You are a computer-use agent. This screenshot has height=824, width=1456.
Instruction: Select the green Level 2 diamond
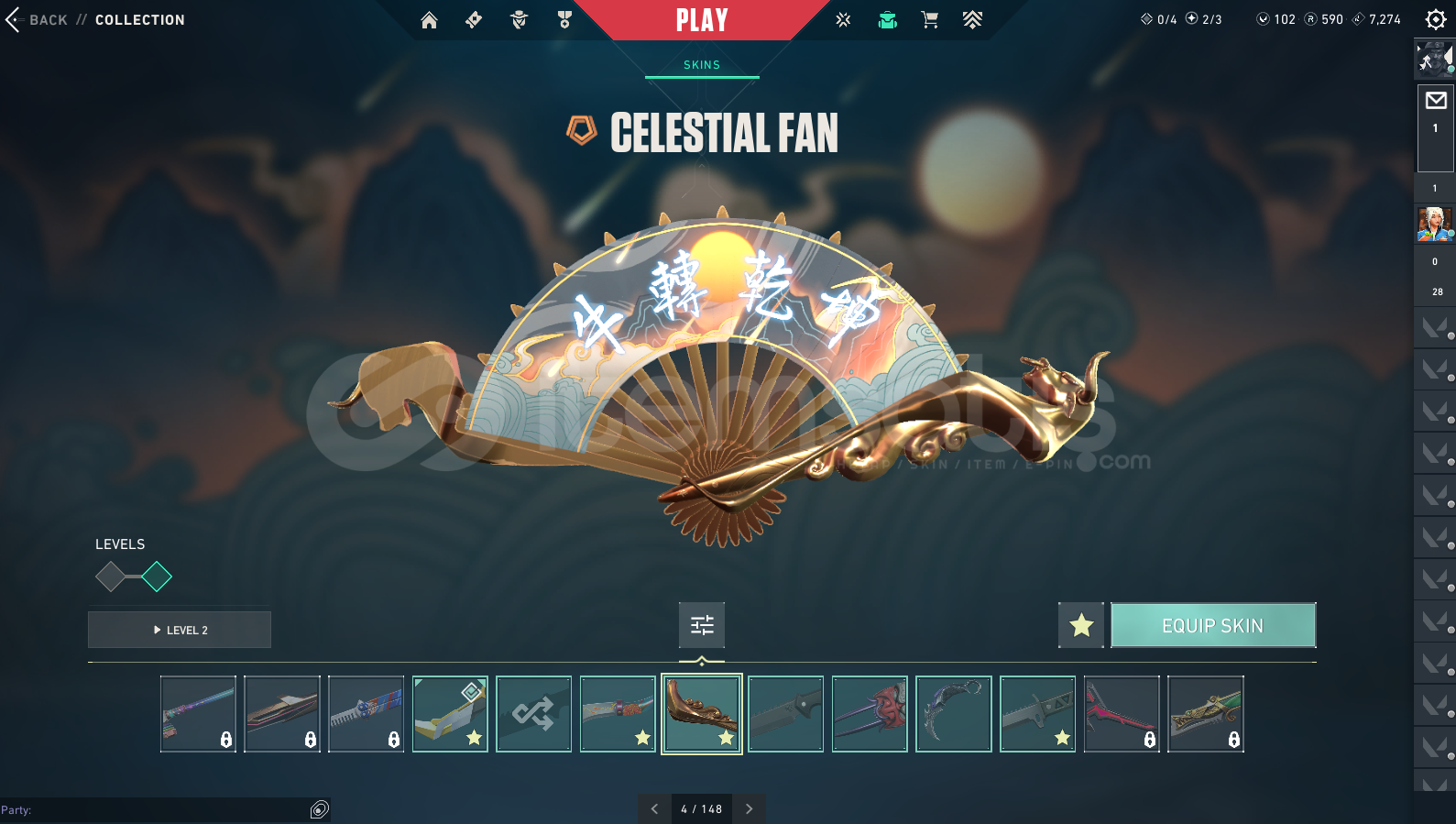(x=157, y=577)
